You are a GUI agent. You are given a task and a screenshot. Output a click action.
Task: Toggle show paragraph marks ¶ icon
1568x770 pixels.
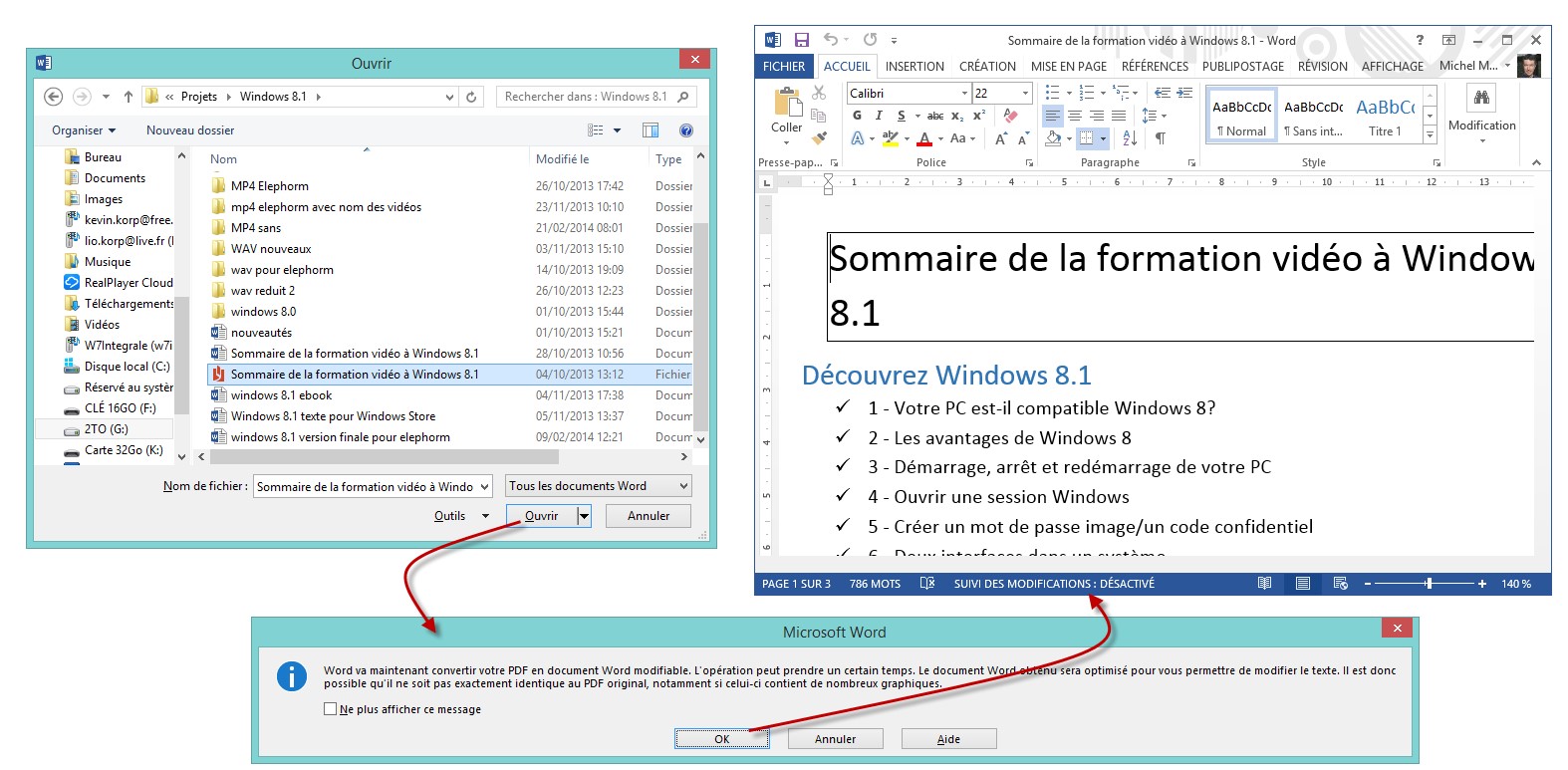point(1160,138)
